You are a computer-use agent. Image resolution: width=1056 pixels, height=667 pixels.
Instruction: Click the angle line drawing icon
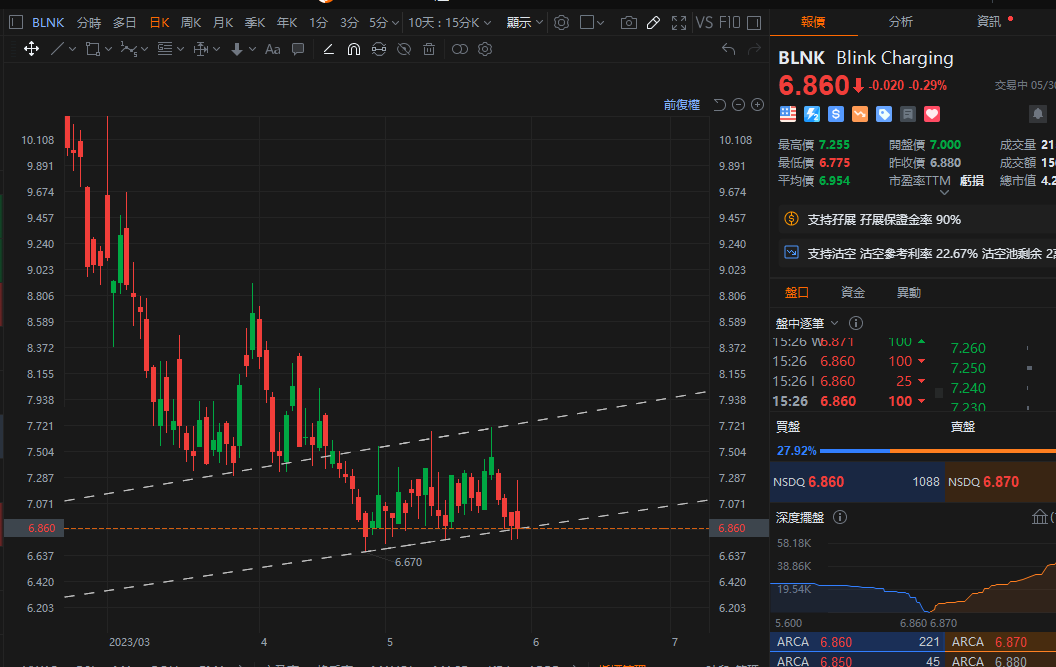coord(329,49)
